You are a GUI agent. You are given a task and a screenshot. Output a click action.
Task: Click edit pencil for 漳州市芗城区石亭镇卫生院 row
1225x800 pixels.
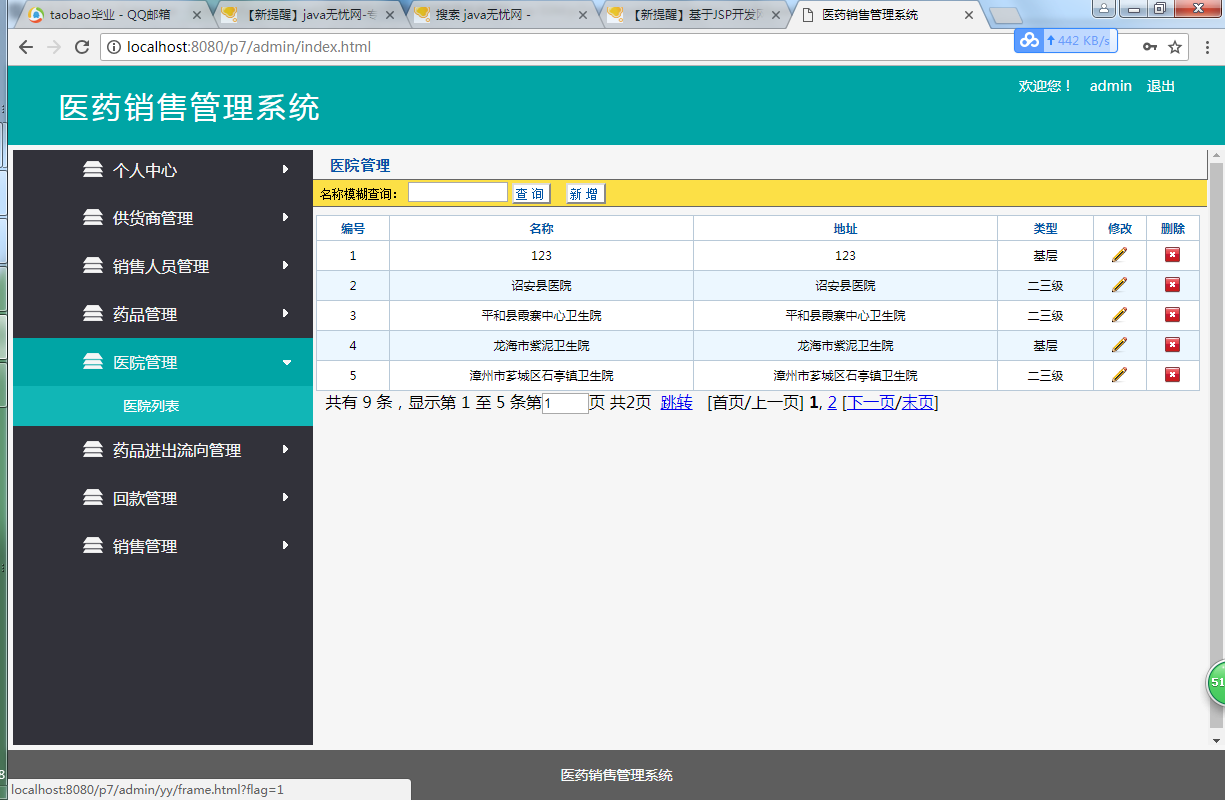tap(1119, 375)
